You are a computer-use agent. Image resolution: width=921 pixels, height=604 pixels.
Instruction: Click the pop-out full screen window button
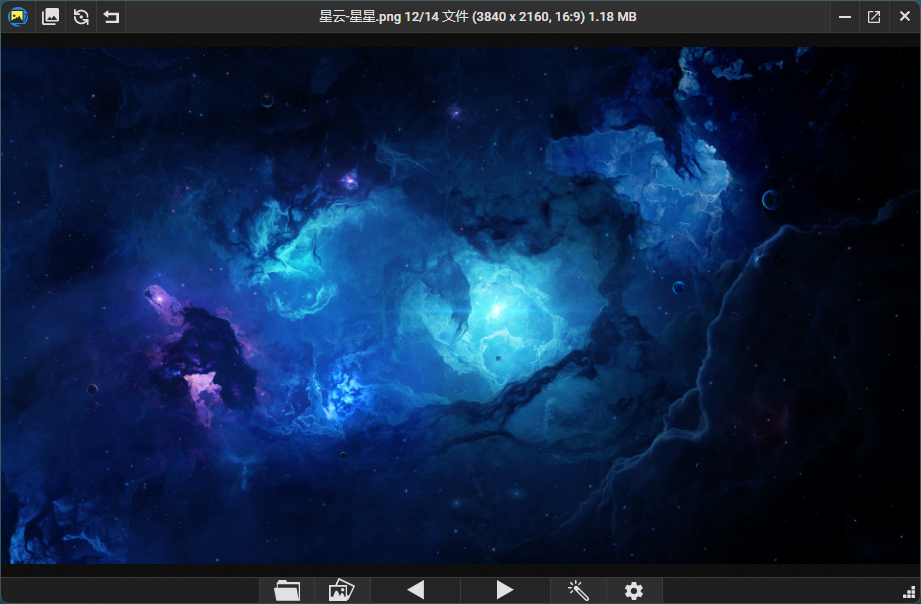click(874, 17)
